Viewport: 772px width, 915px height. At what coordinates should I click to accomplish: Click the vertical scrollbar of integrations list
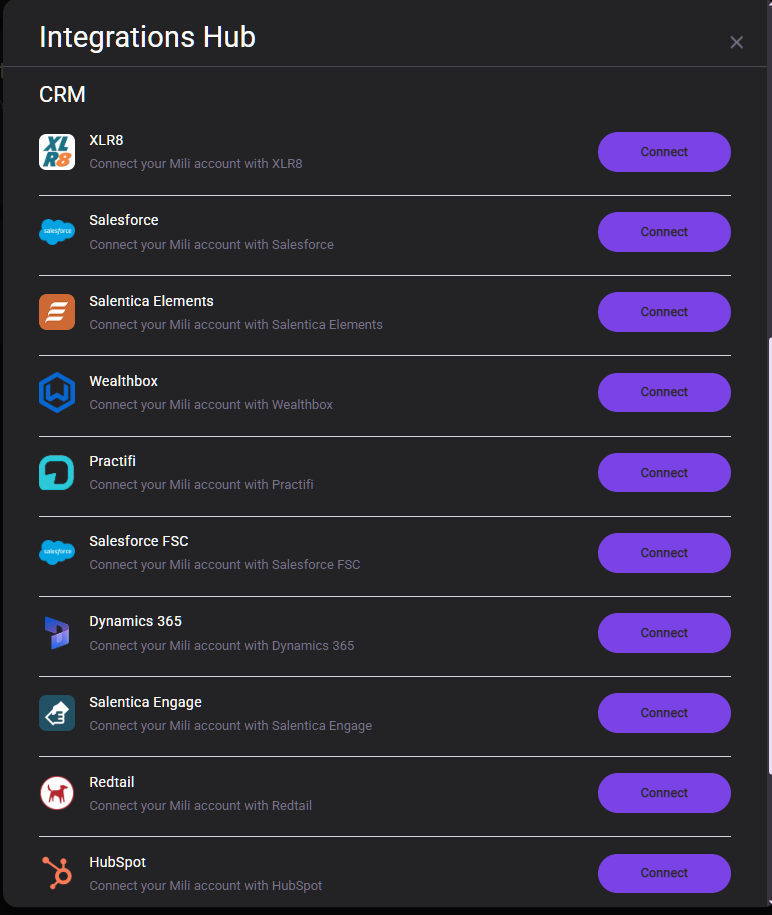768,555
